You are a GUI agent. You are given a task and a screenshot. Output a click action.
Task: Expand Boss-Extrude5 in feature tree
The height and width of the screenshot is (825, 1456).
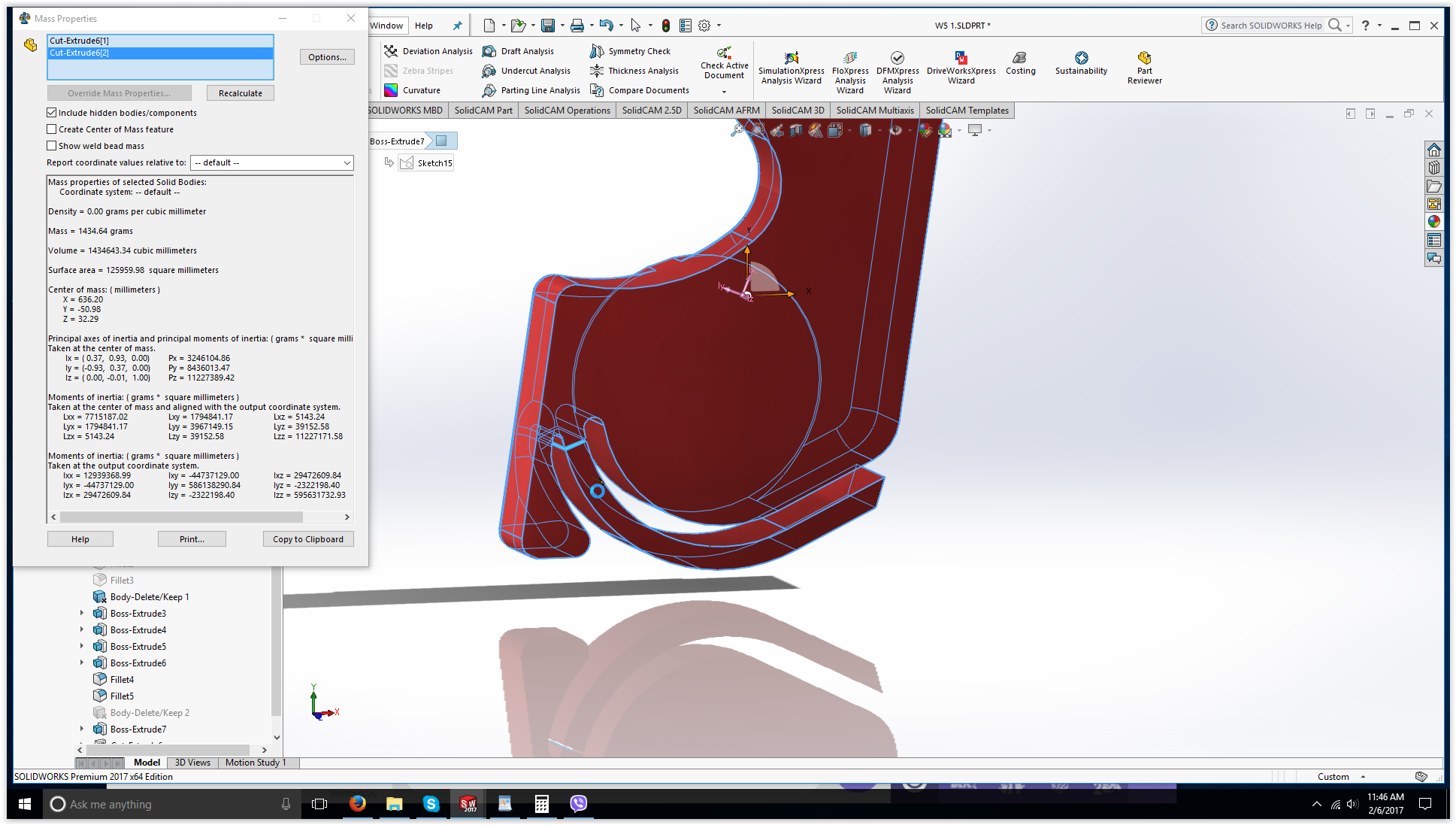pos(82,646)
